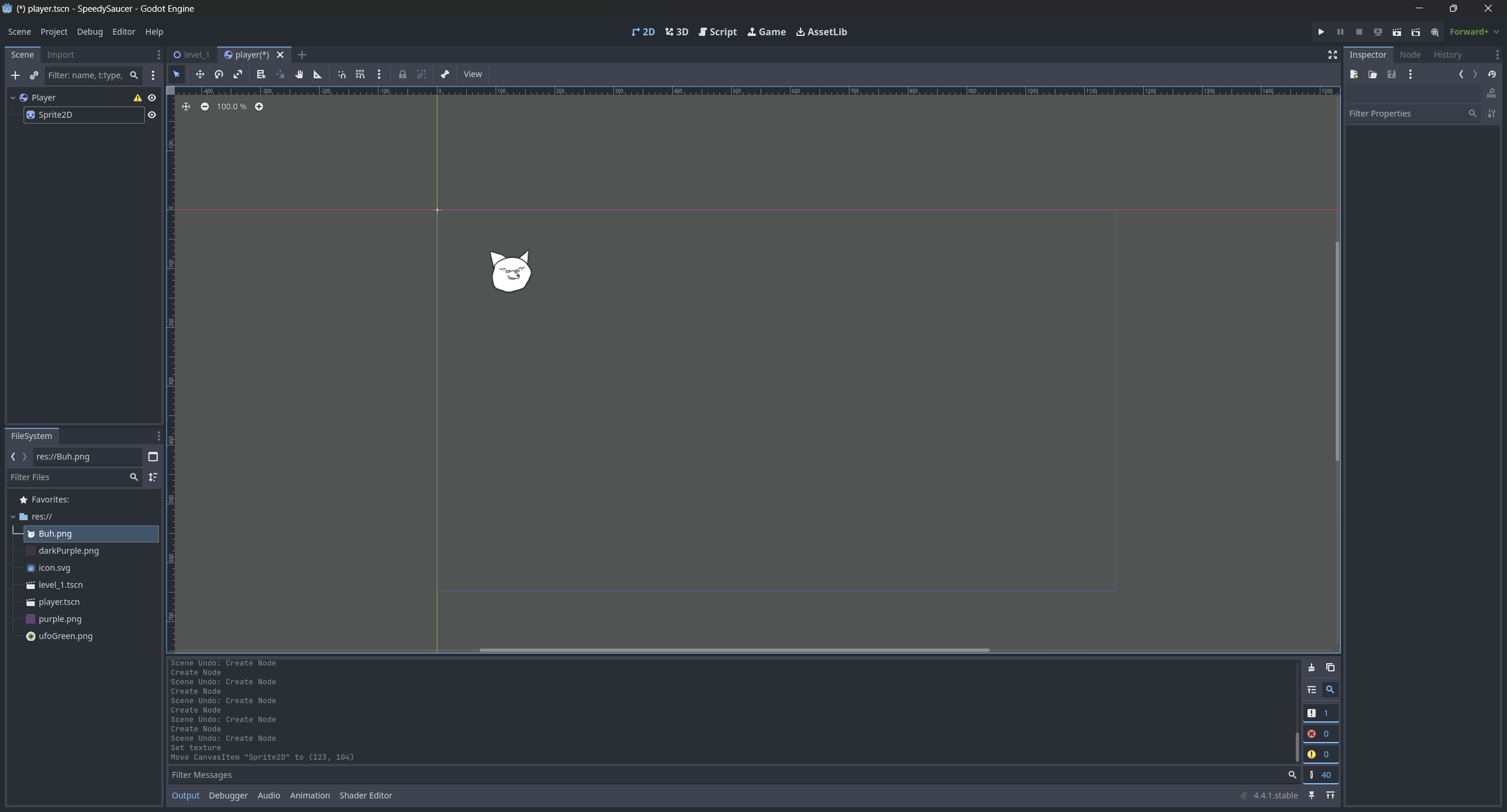
Task: Add a new scene tab
Action: click(x=302, y=55)
